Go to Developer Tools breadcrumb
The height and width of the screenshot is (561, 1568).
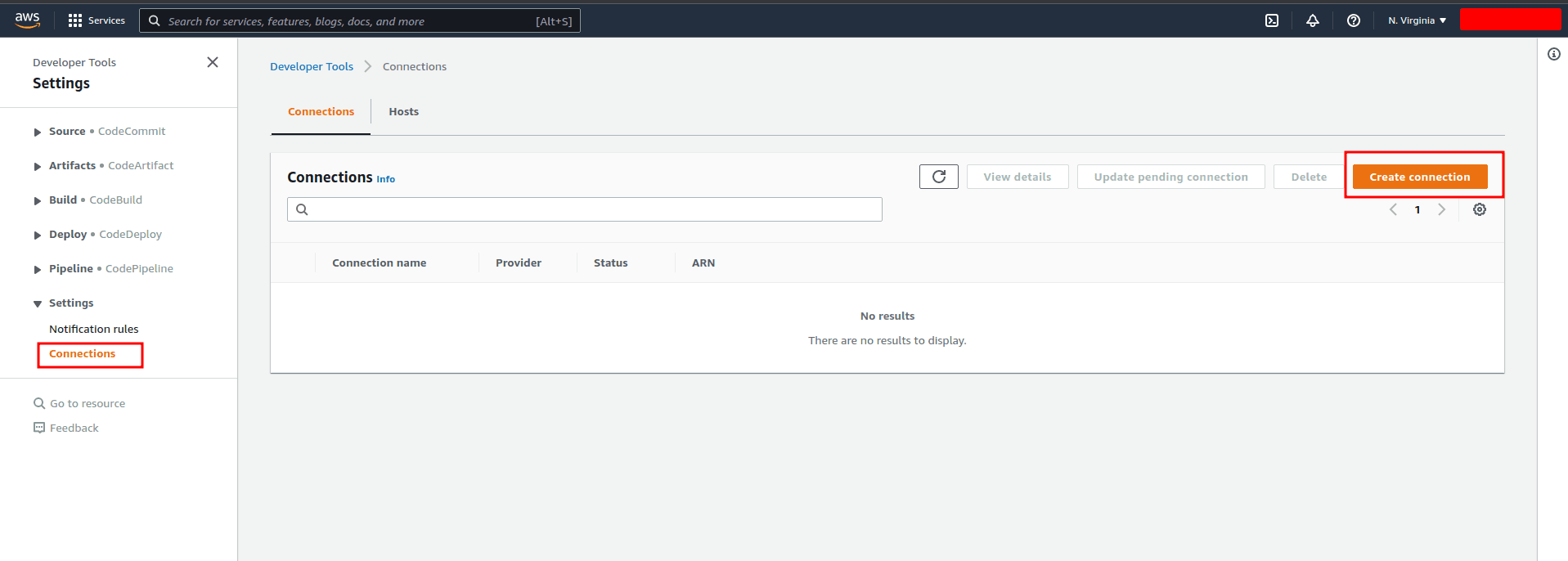tap(312, 66)
